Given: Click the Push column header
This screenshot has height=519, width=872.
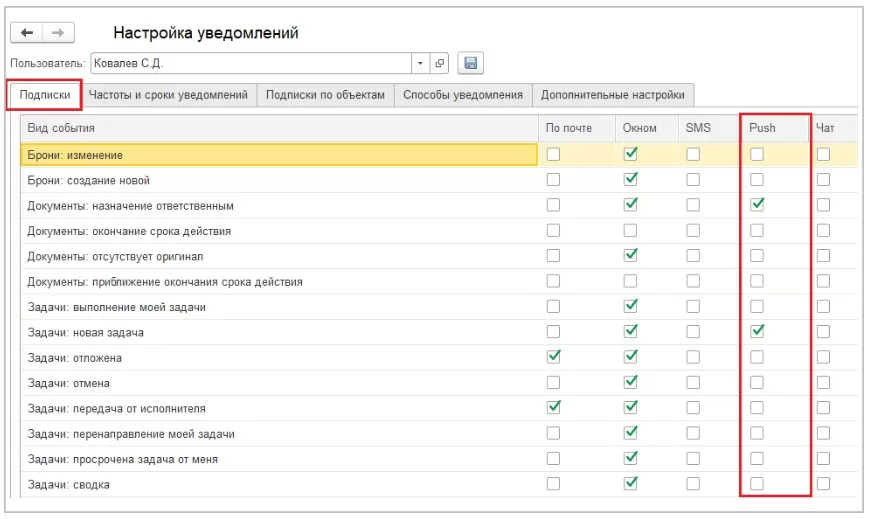Looking at the screenshot, I should (762, 128).
